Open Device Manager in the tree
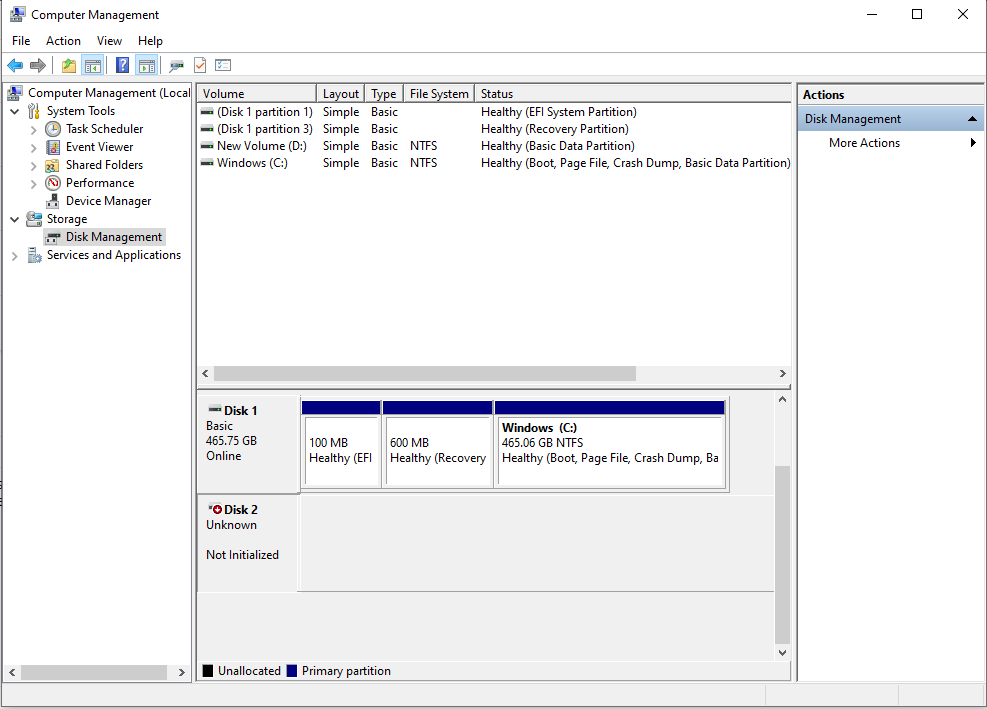The width and height of the screenshot is (987, 709). point(108,201)
